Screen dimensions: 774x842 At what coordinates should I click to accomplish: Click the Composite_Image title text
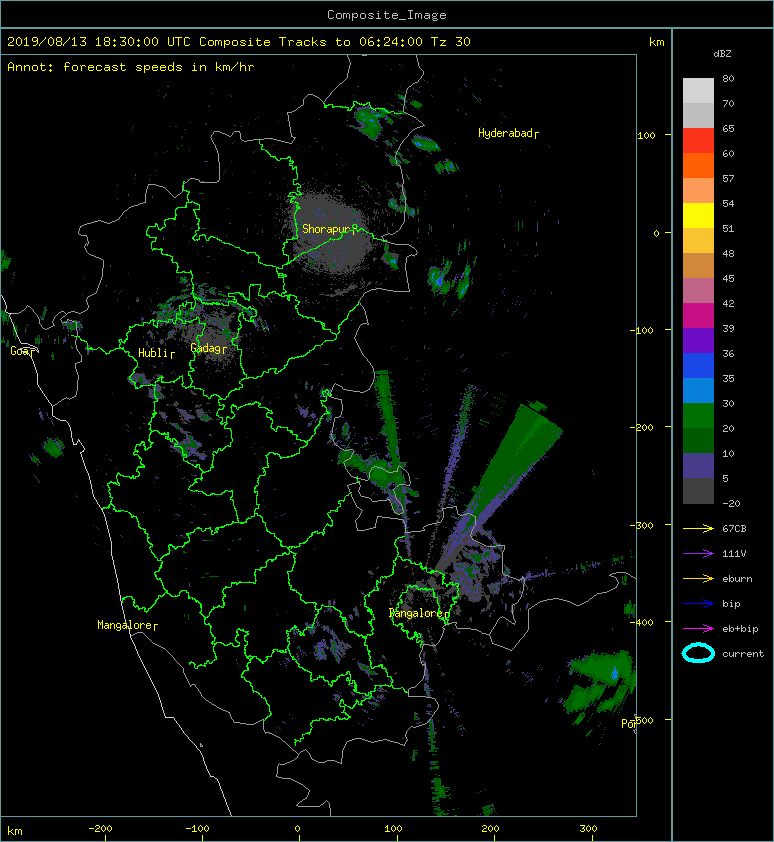(387, 14)
